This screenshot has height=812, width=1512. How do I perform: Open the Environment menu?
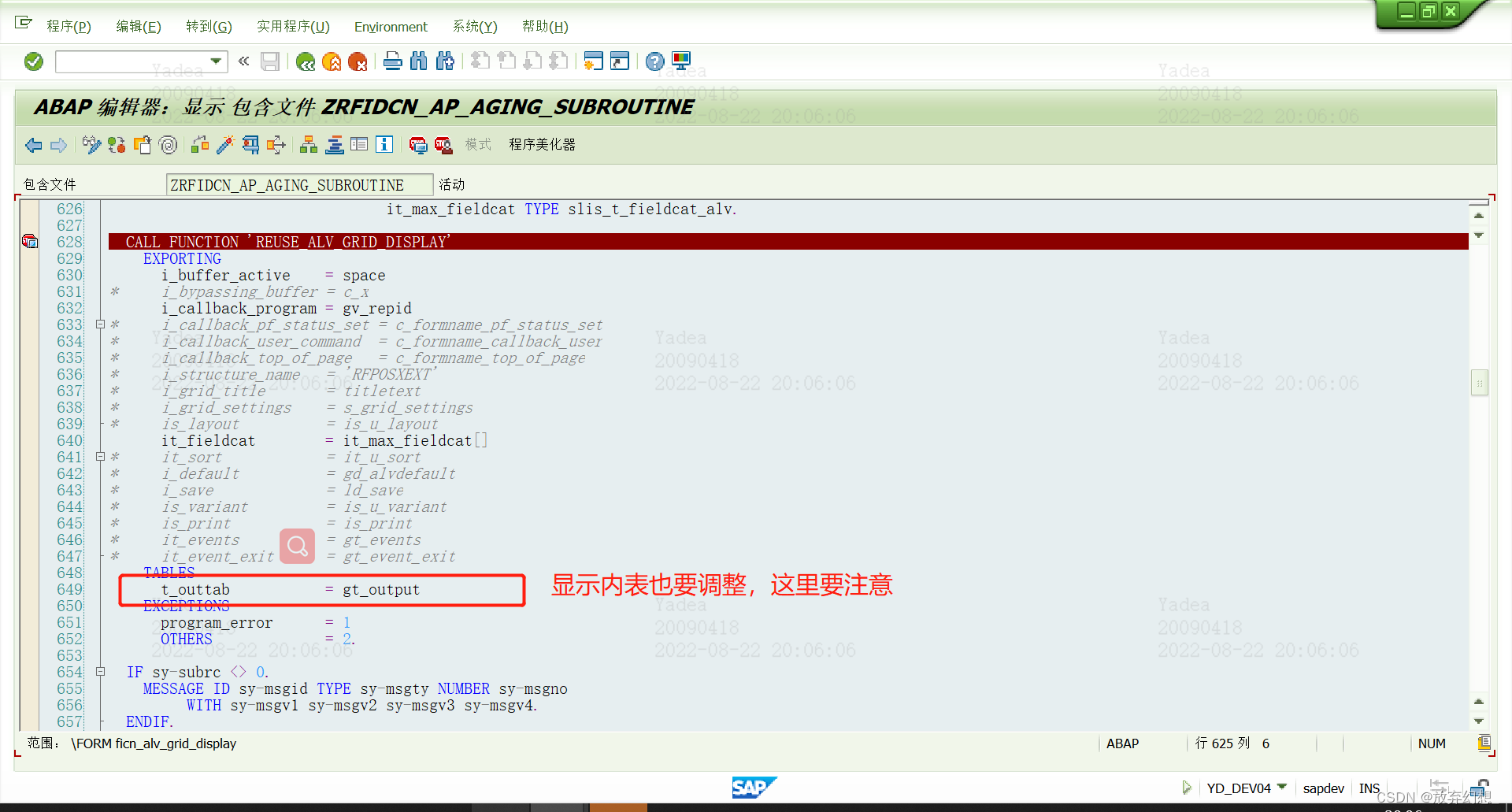391,26
